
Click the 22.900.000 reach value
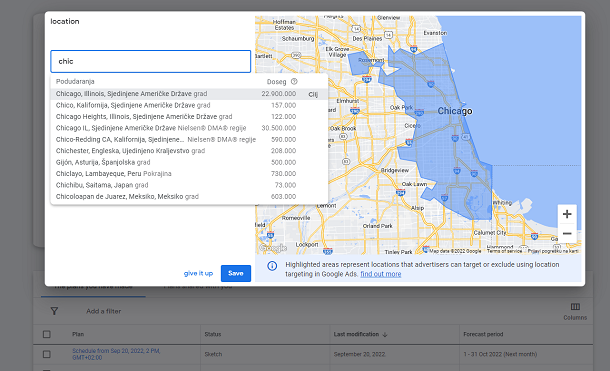point(279,94)
